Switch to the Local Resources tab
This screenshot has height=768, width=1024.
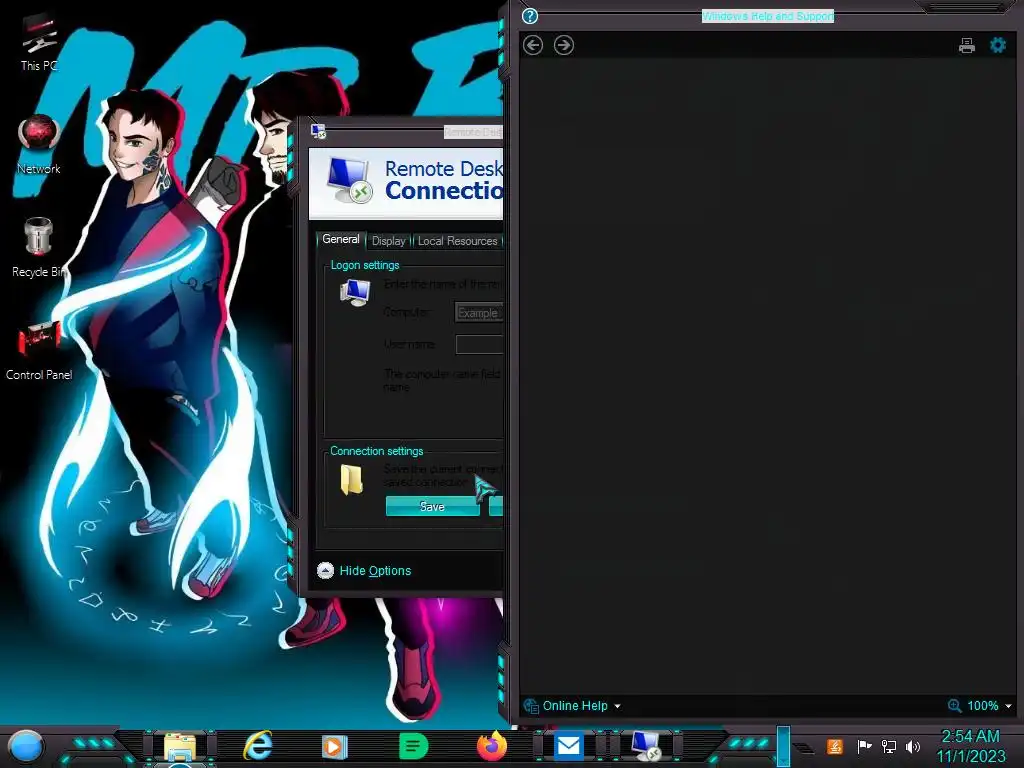pos(457,241)
